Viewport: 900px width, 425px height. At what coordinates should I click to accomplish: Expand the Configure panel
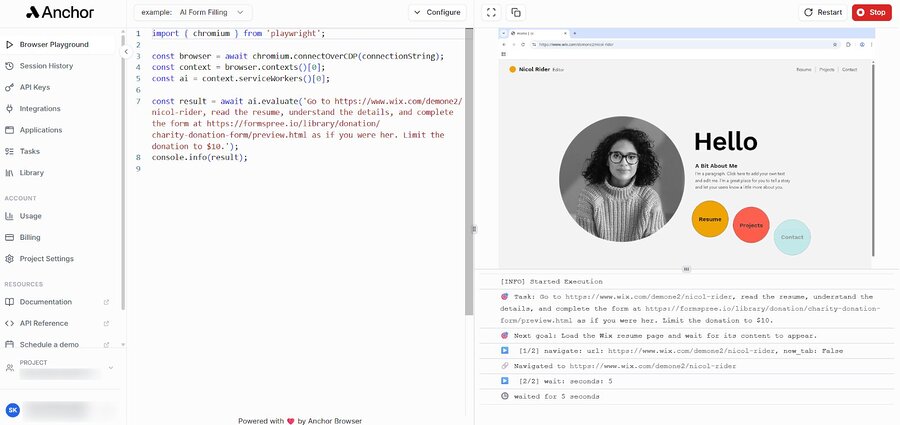[437, 12]
